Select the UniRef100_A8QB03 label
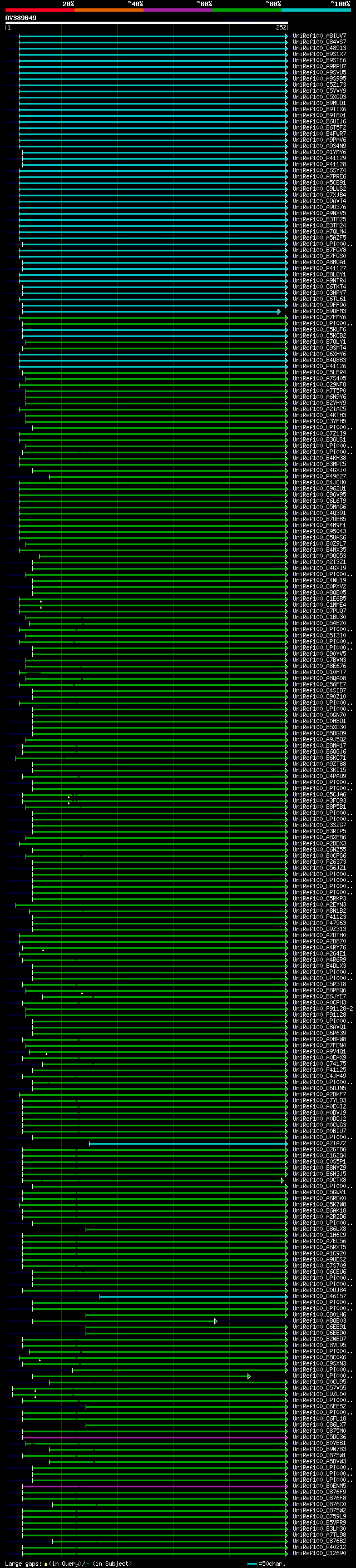The image size is (356, 1568). tap(319, 1321)
